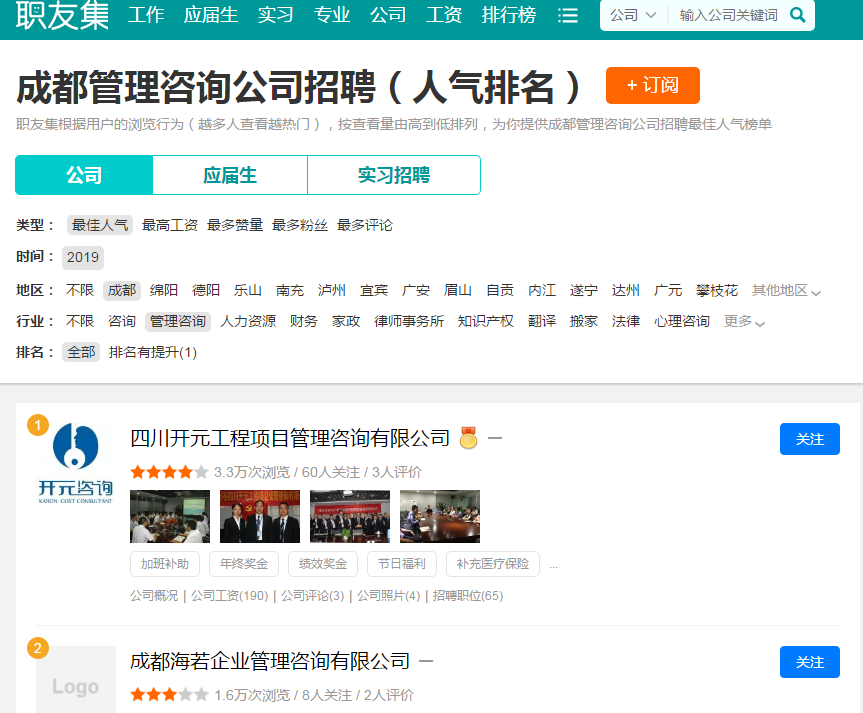Select 最多评论 ranking type

point(365,225)
